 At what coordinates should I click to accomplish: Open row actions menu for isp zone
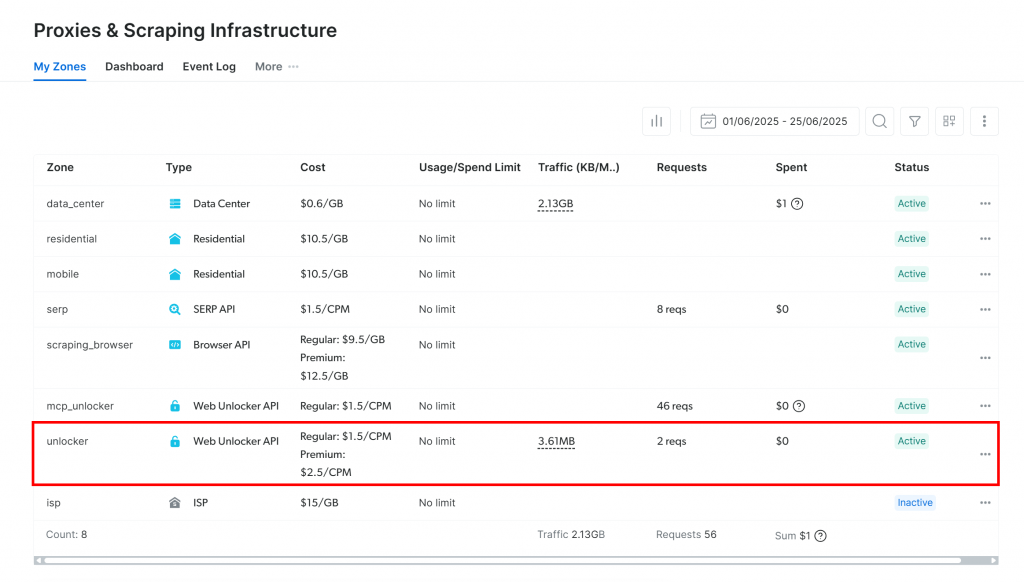(985, 503)
